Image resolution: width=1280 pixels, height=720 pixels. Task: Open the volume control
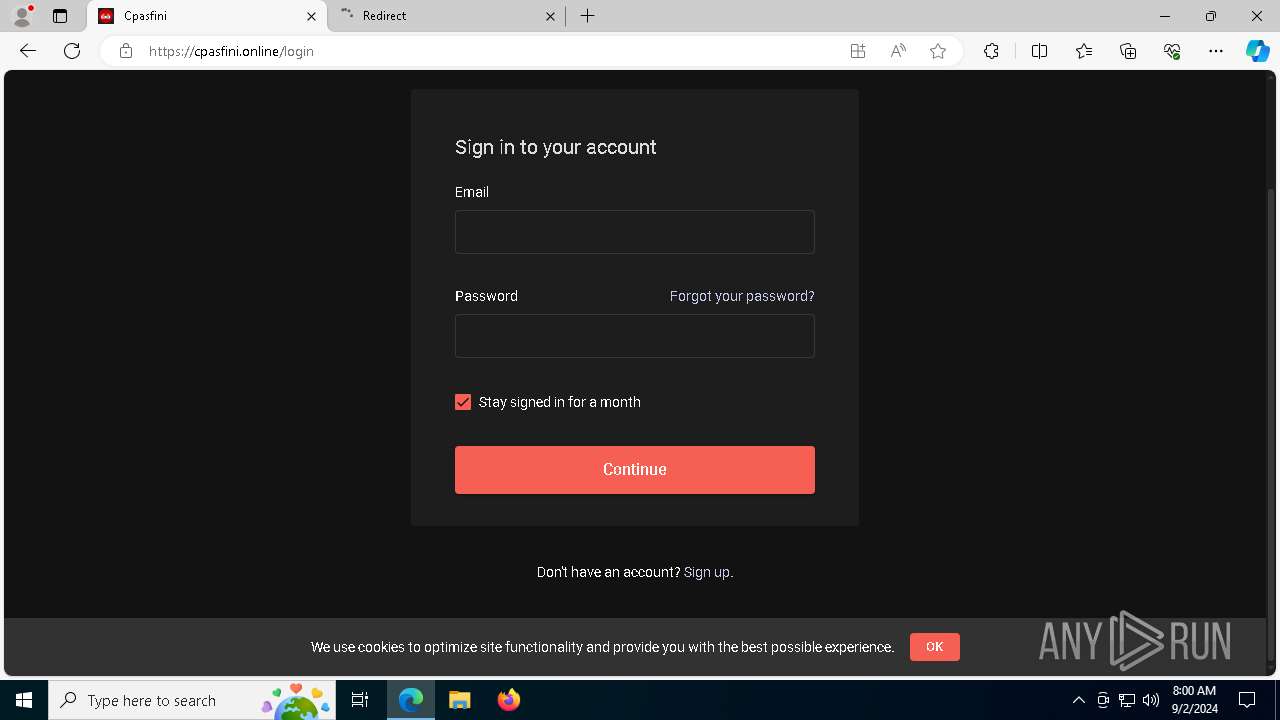(x=1151, y=700)
